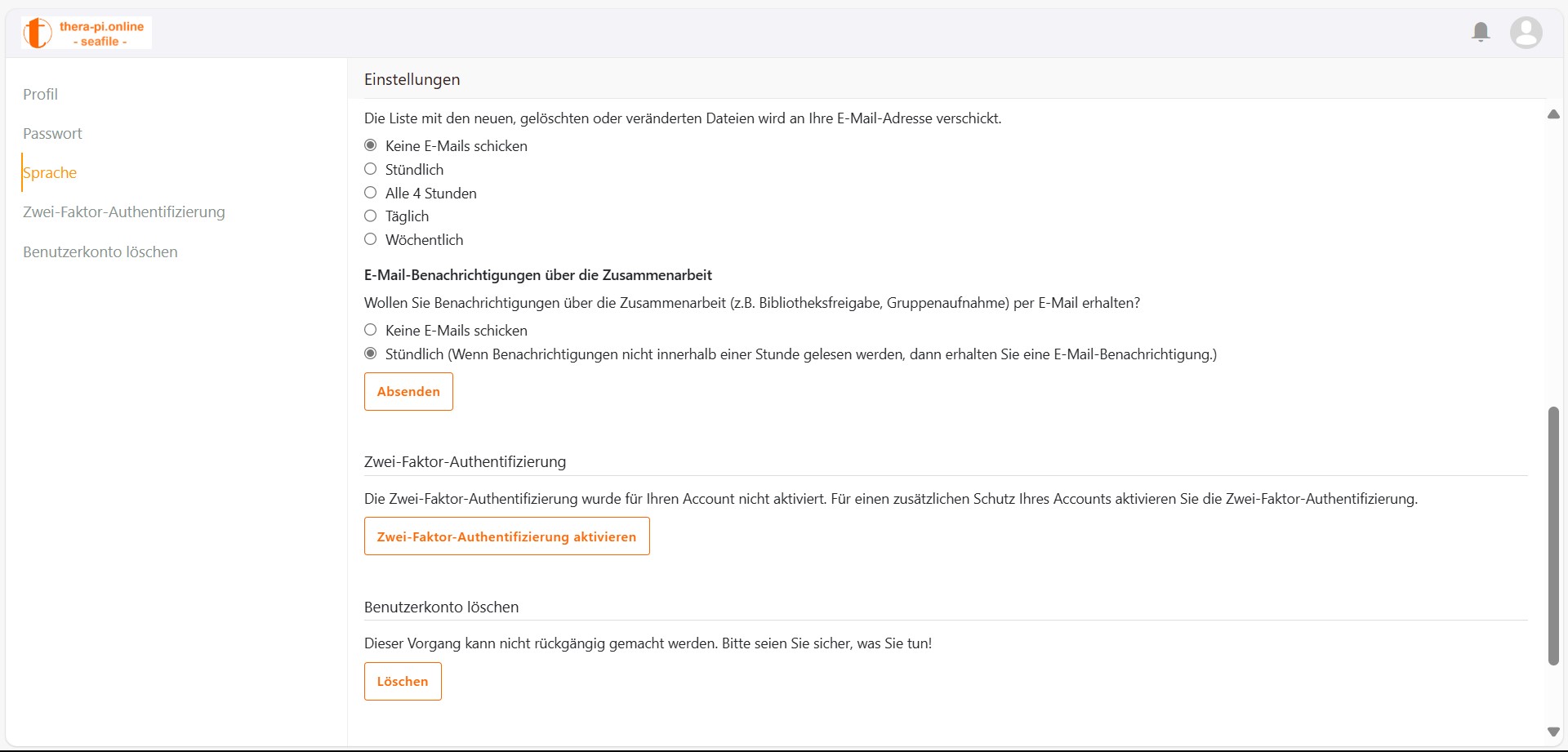1568x752 pixels.
Task: Go to Passwort section in sidebar
Action: 52,133
